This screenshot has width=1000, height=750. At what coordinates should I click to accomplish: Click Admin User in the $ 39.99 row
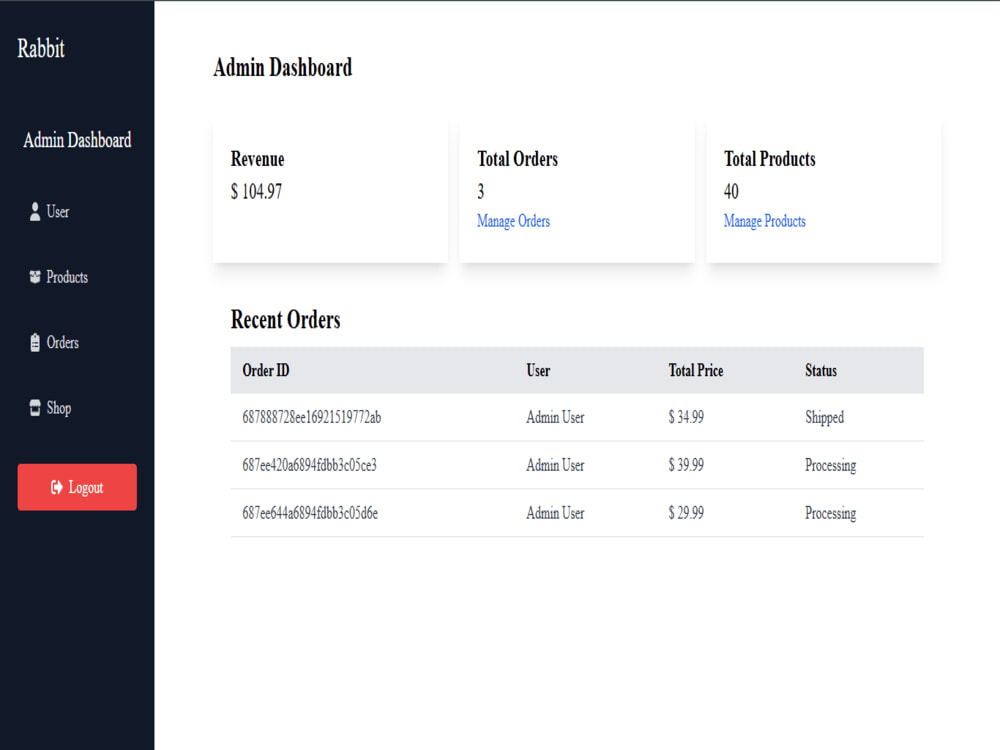coord(555,465)
